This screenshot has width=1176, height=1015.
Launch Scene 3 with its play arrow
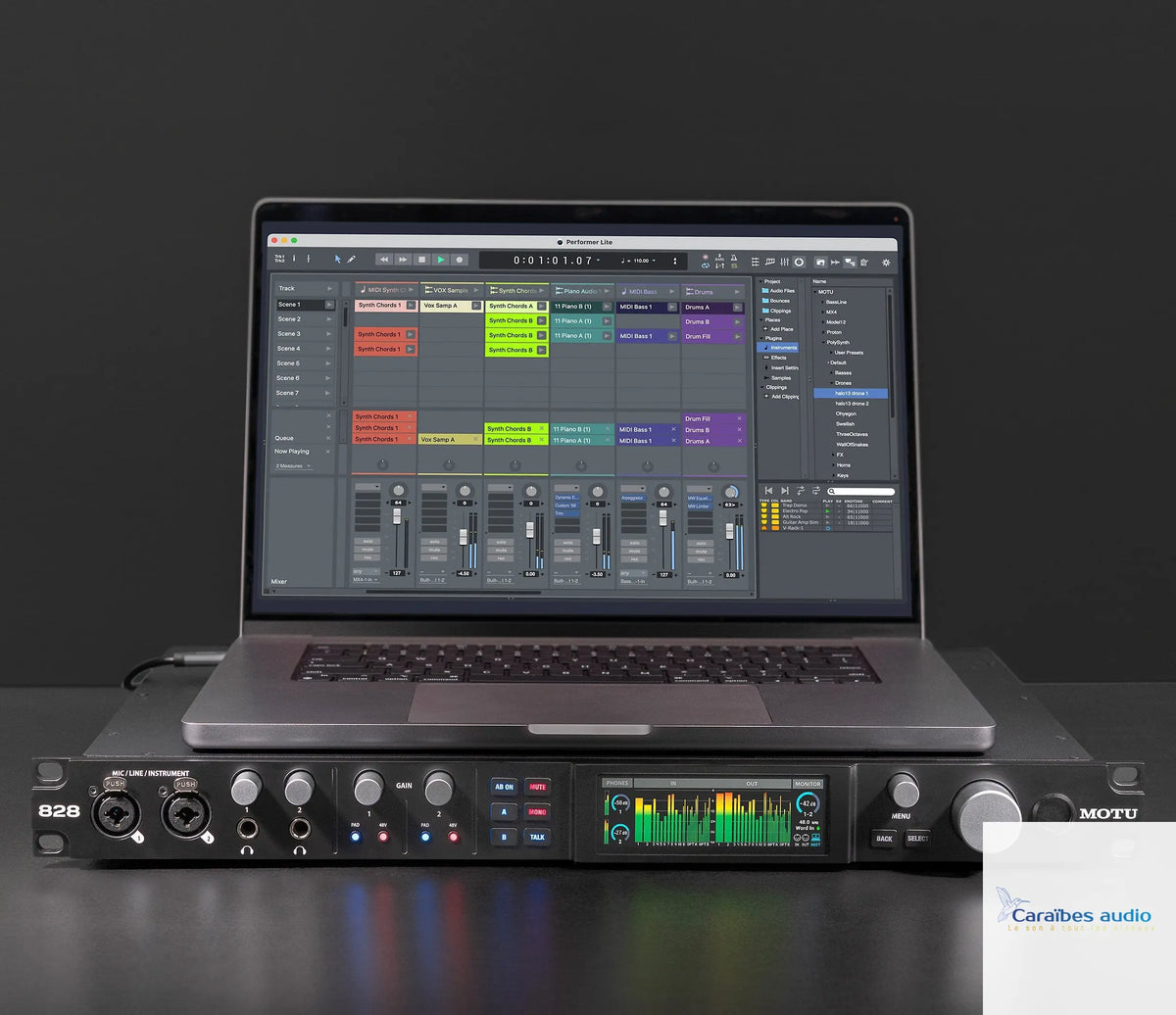tap(329, 334)
